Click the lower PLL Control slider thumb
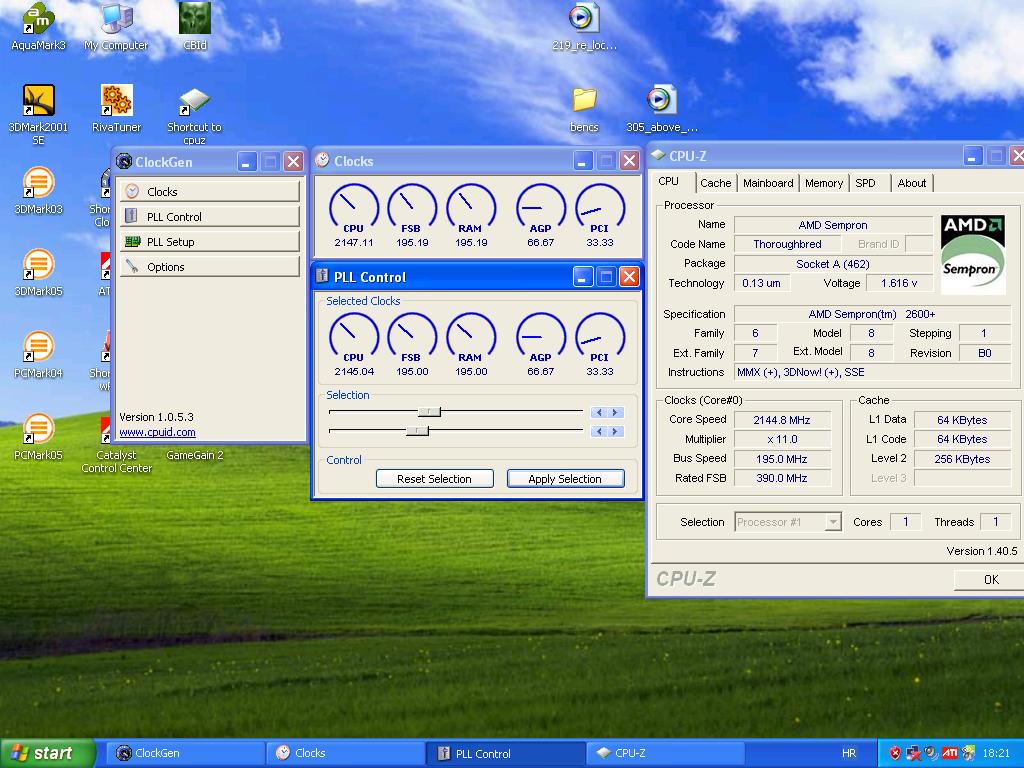Viewport: 1024px width, 768px height. [x=417, y=430]
